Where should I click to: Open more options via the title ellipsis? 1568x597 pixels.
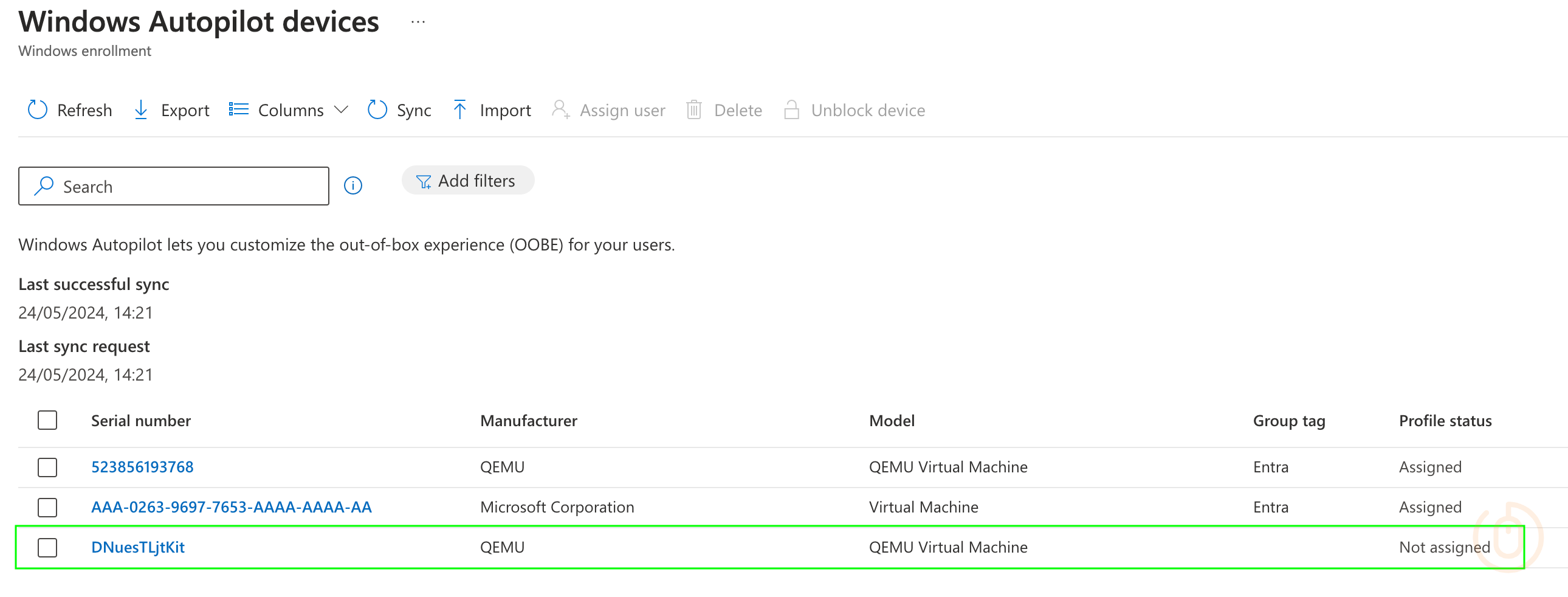pos(418,22)
